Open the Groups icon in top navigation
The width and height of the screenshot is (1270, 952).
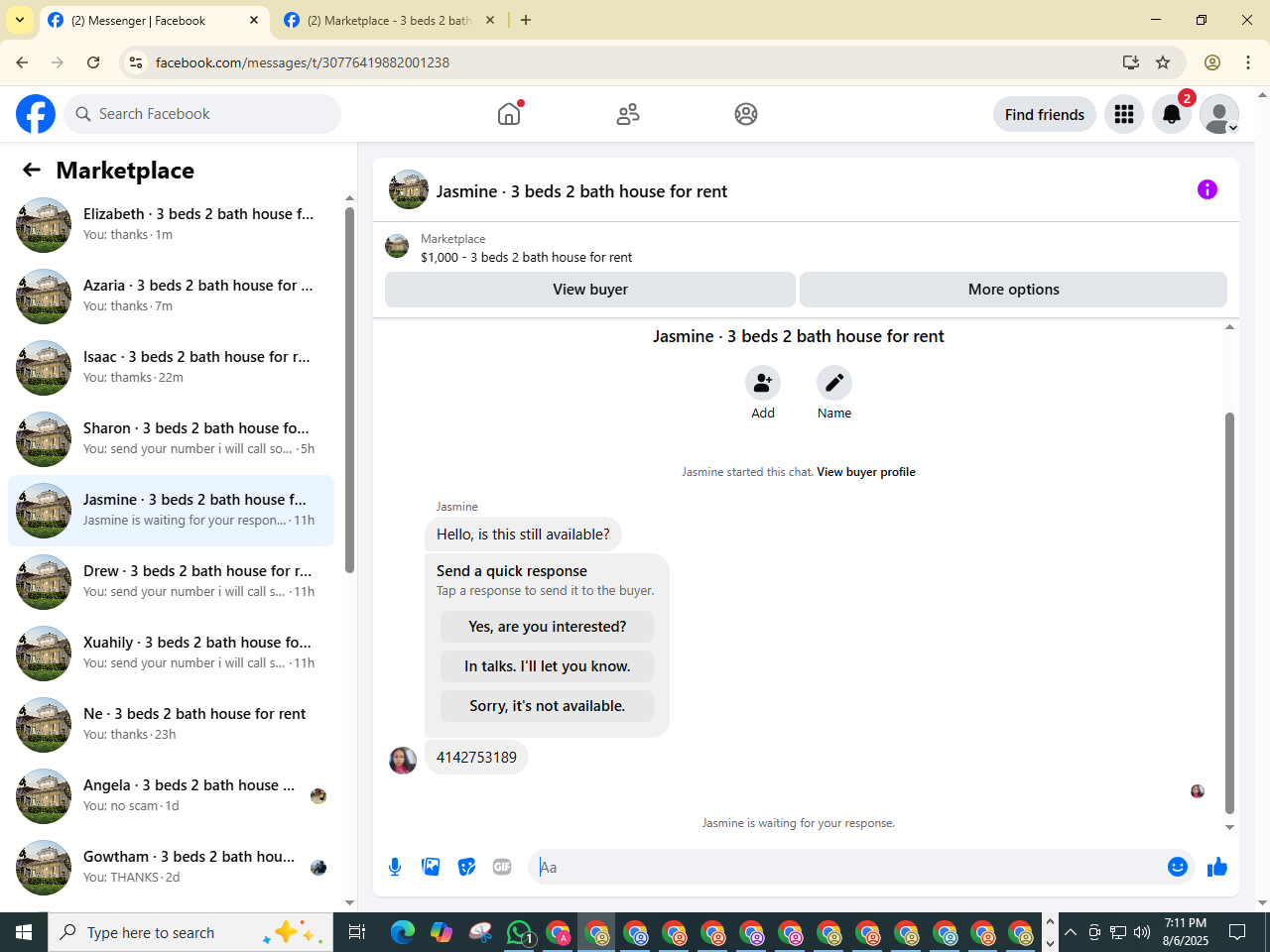(x=746, y=114)
